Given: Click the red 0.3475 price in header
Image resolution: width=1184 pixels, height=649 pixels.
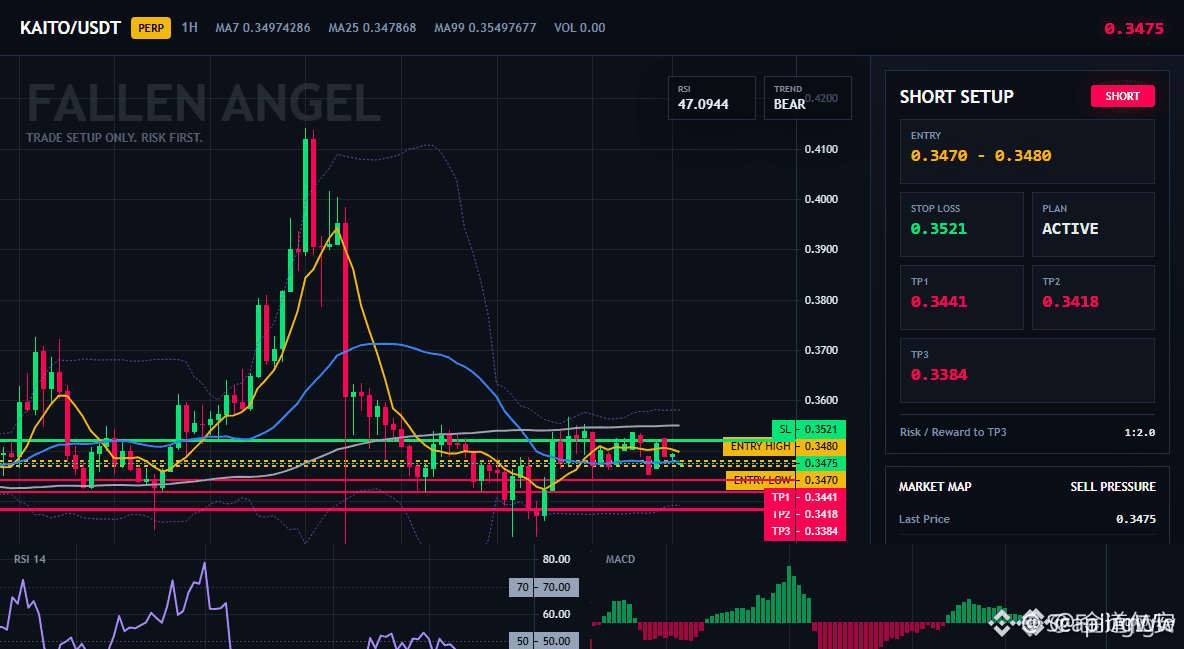Looking at the screenshot, I should click(x=1133, y=29).
